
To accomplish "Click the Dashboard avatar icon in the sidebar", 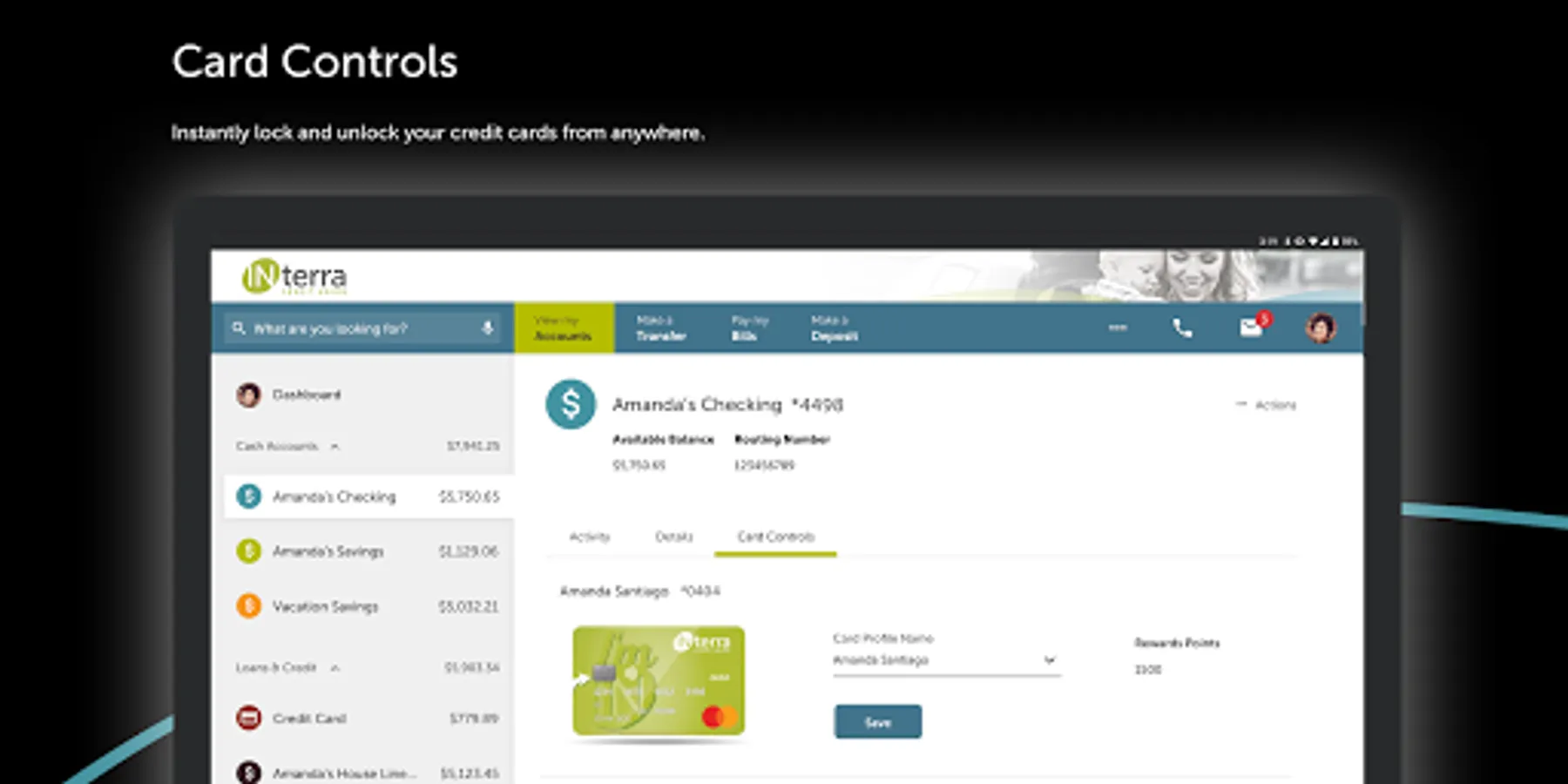I will click(248, 395).
